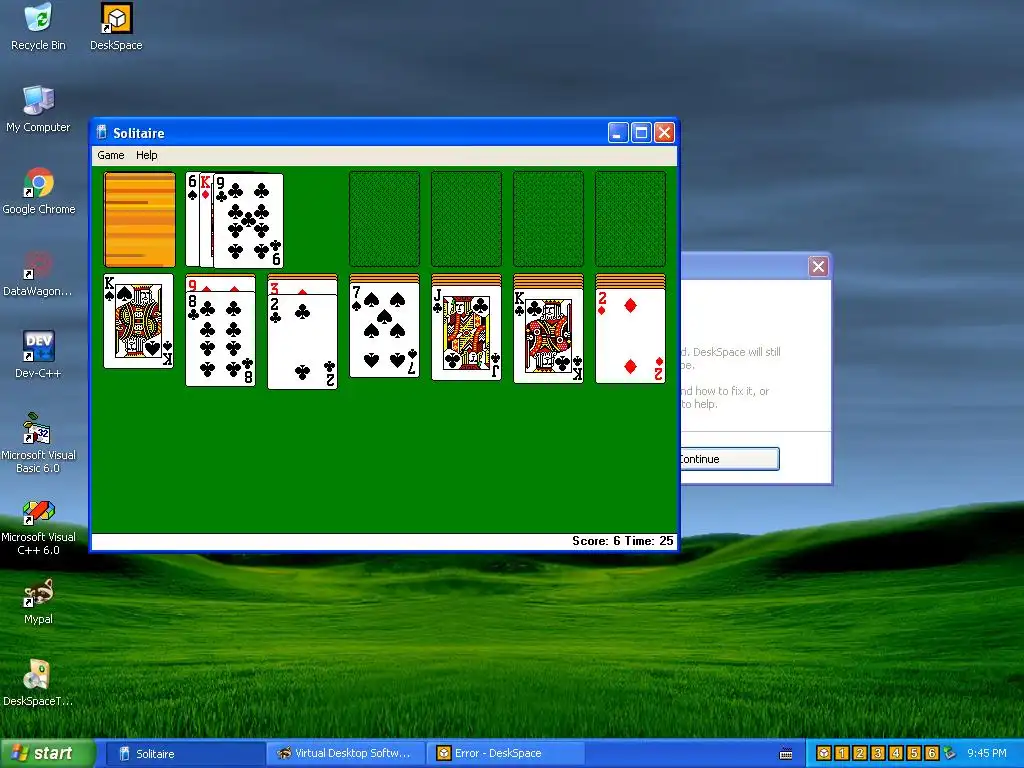Select the Mypal browser desktop shortcut
This screenshot has height=768, width=1024.
coord(38,601)
